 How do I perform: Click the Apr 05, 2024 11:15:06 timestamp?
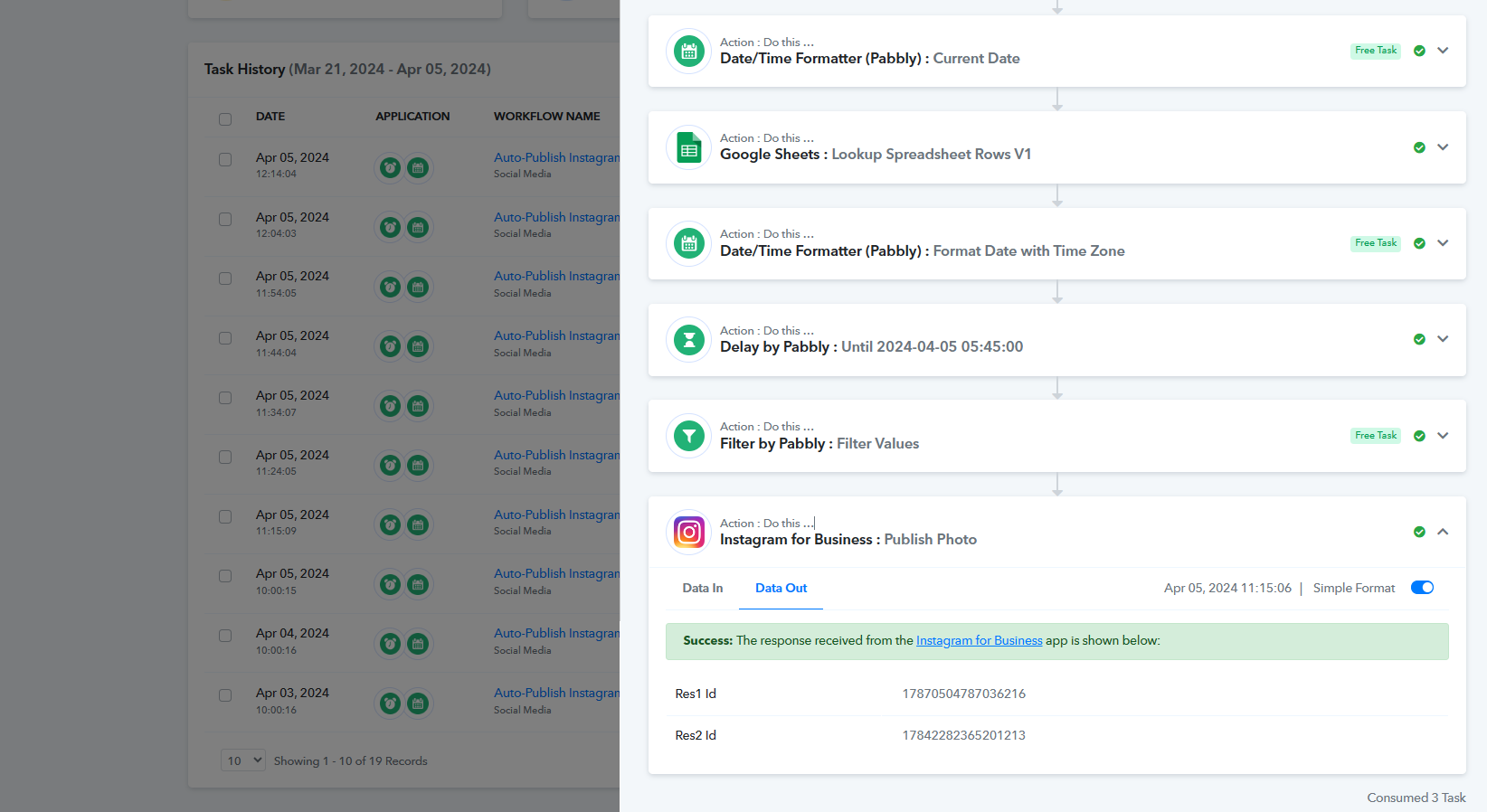(x=1227, y=588)
